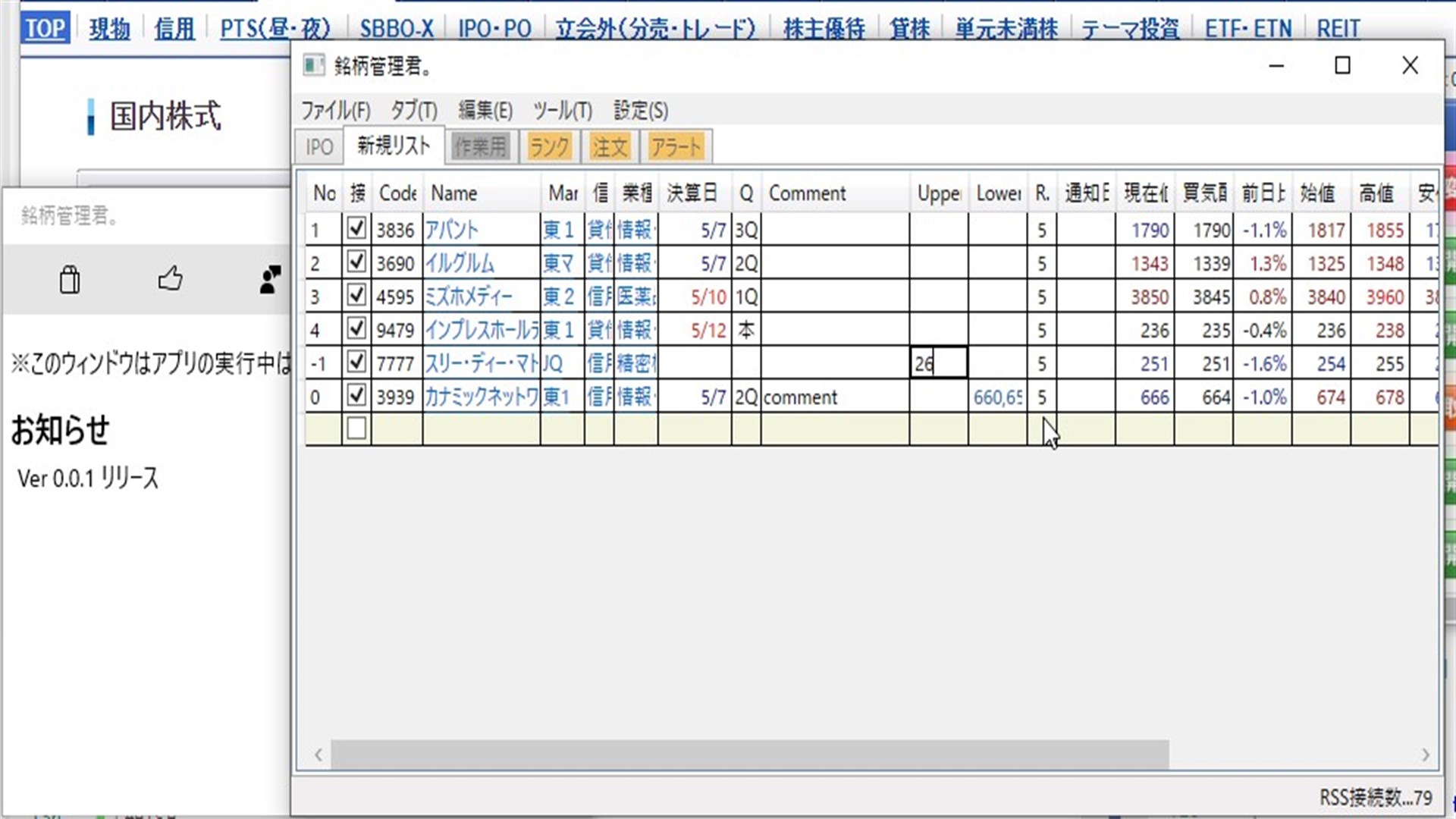Maximize the 銘柄管理君 window

pos(1342,66)
